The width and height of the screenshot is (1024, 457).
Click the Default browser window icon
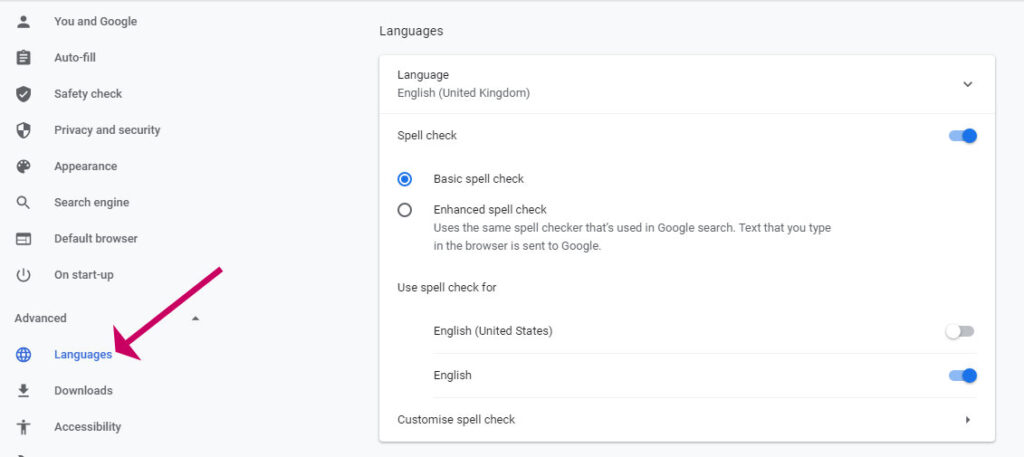(x=24, y=239)
